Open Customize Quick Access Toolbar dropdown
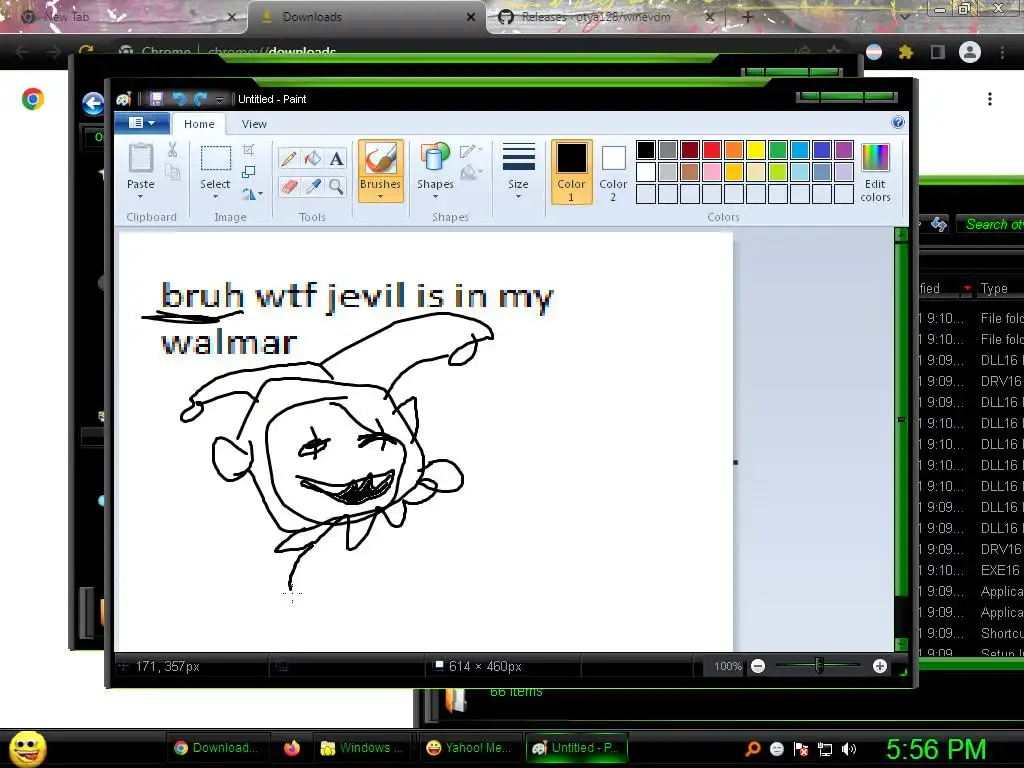The width and height of the screenshot is (1024, 768). [x=219, y=99]
